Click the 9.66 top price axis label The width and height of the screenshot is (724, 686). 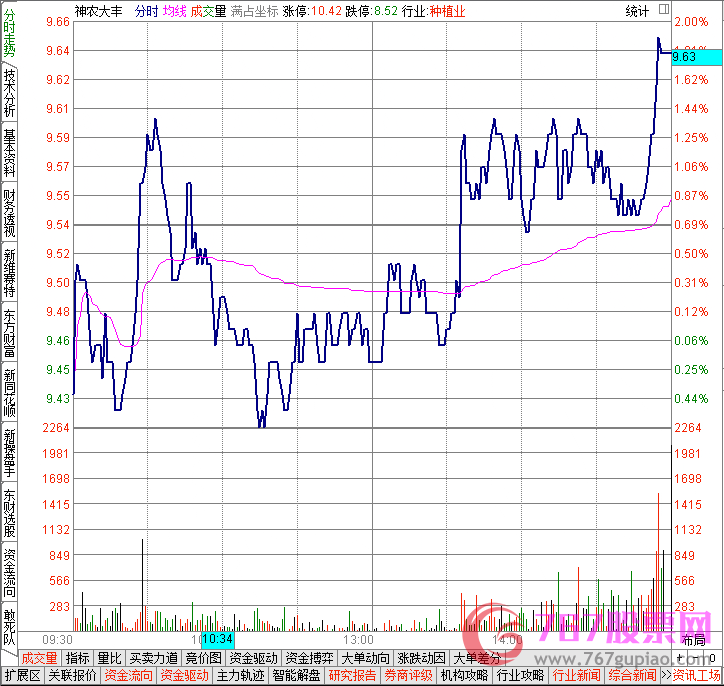pyautogui.click(x=58, y=22)
